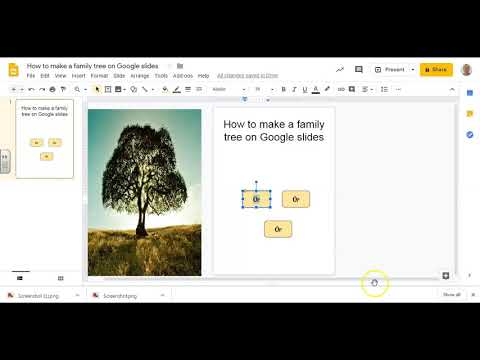Open the activity dashboard trend icon
This screenshot has height=360, width=480.
(x=340, y=70)
